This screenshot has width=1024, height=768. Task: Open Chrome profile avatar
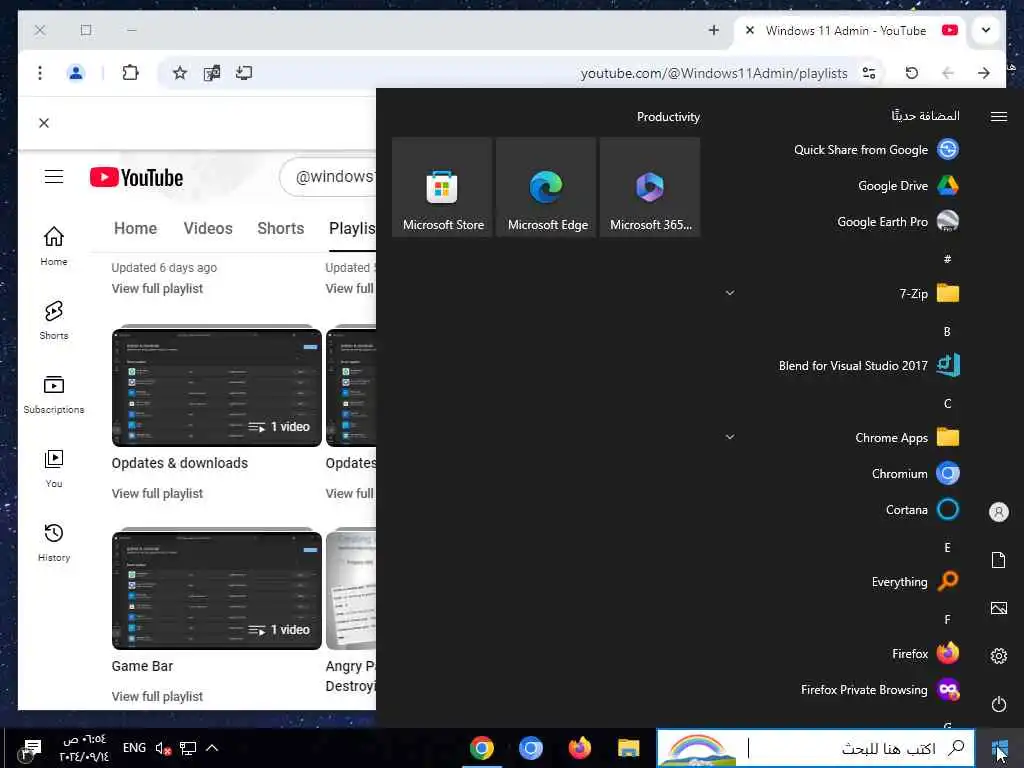tap(76, 72)
